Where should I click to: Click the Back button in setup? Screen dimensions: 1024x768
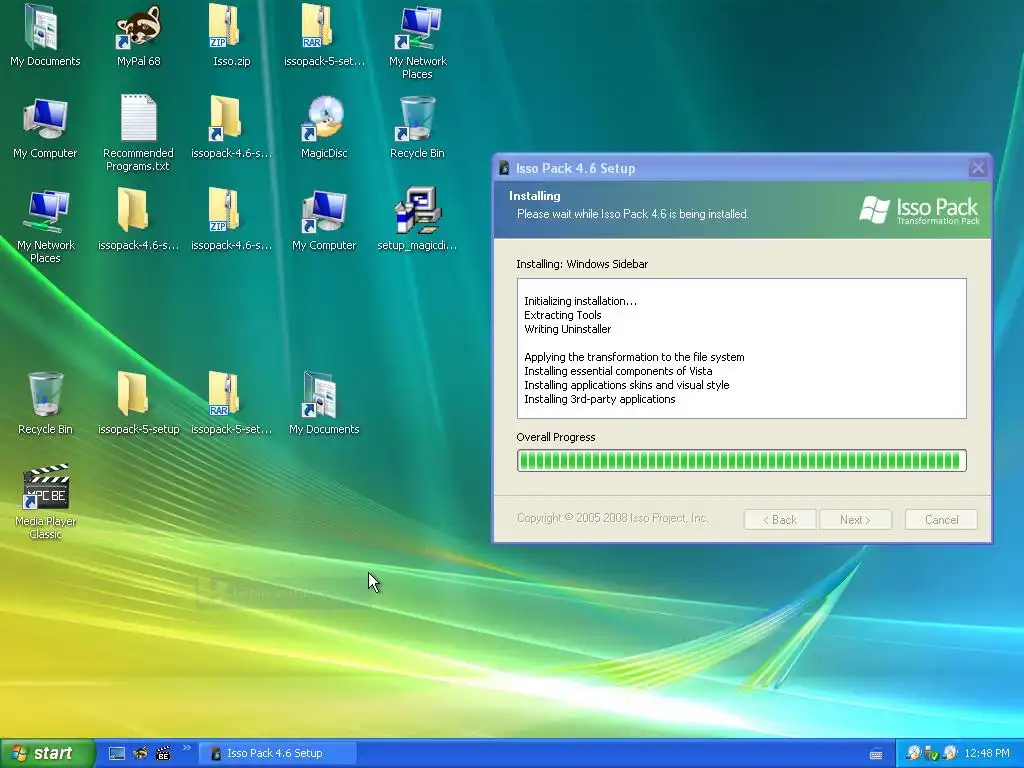[780, 520]
